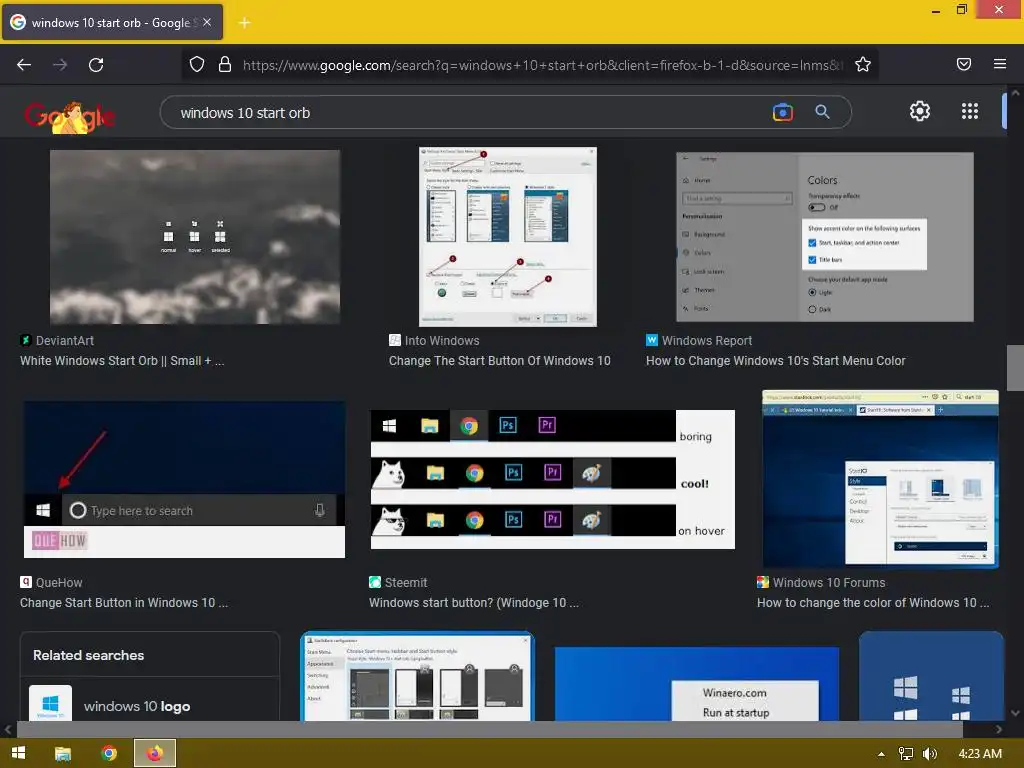Open File Explorer from taskbar

tap(63, 754)
